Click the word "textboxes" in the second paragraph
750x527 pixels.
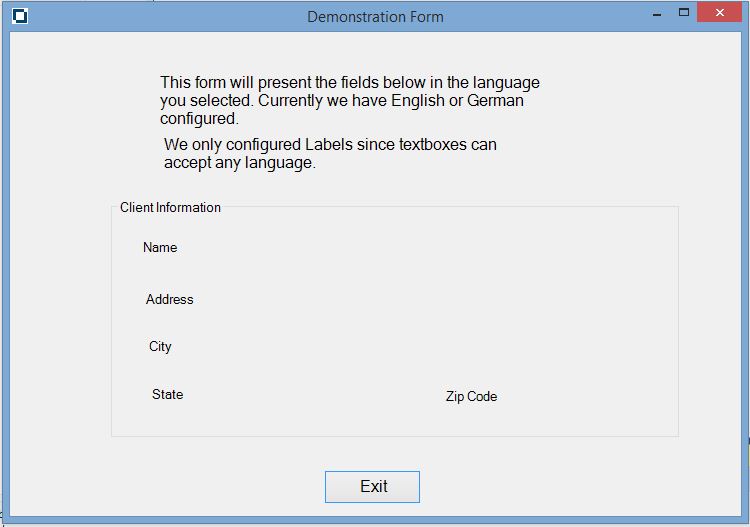click(x=433, y=145)
